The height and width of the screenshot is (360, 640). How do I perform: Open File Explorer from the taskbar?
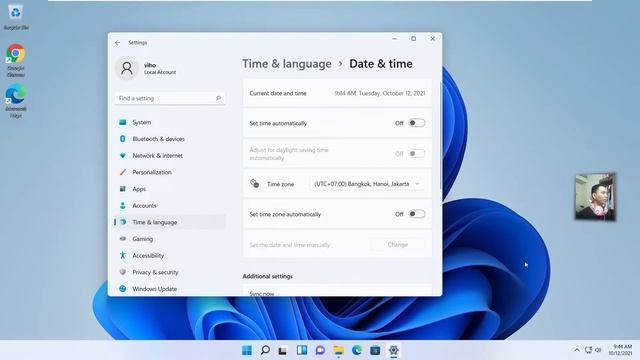point(338,350)
